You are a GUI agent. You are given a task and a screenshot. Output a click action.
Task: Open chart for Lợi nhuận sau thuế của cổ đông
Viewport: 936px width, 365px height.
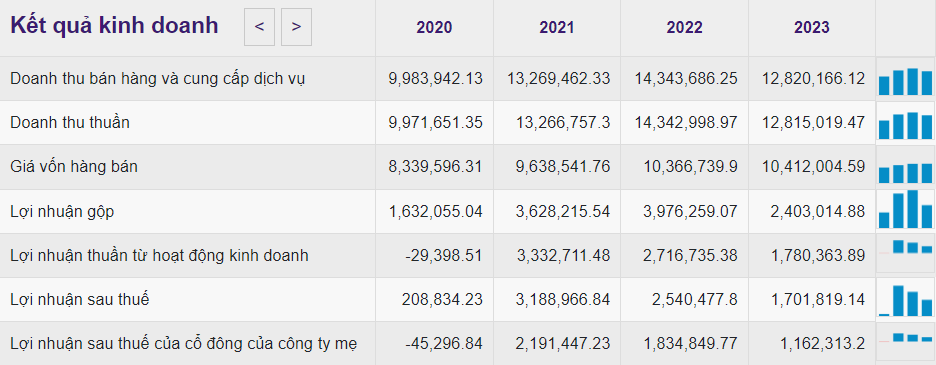[x=905, y=338]
